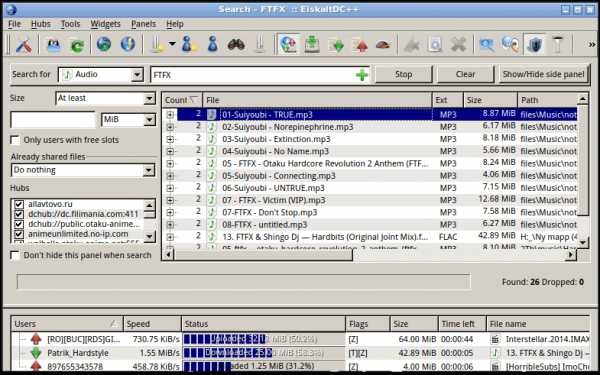Viewport: 600px width, 375px height.
Task: Click progress bar for 897655343578 transfer
Action: (263, 366)
